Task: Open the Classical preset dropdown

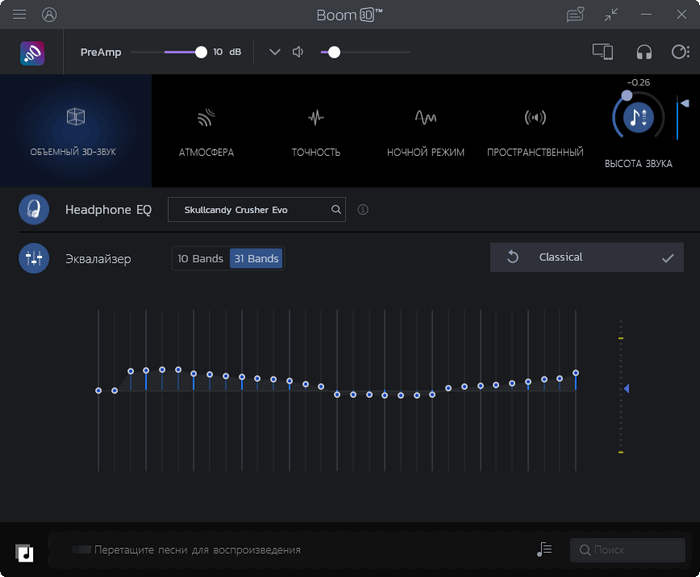Action: (587, 257)
